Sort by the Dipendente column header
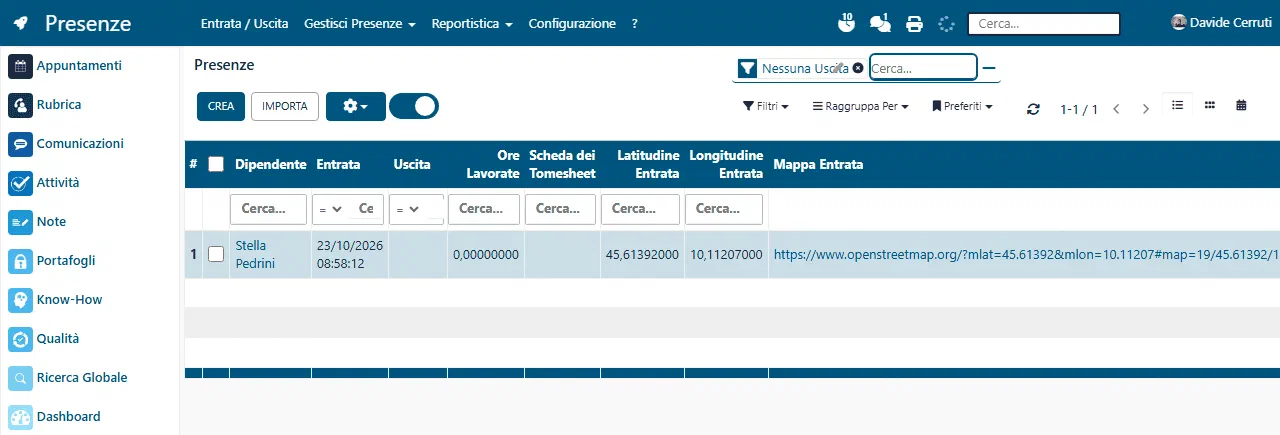The height and width of the screenshot is (435, 1280). (270, 164)
